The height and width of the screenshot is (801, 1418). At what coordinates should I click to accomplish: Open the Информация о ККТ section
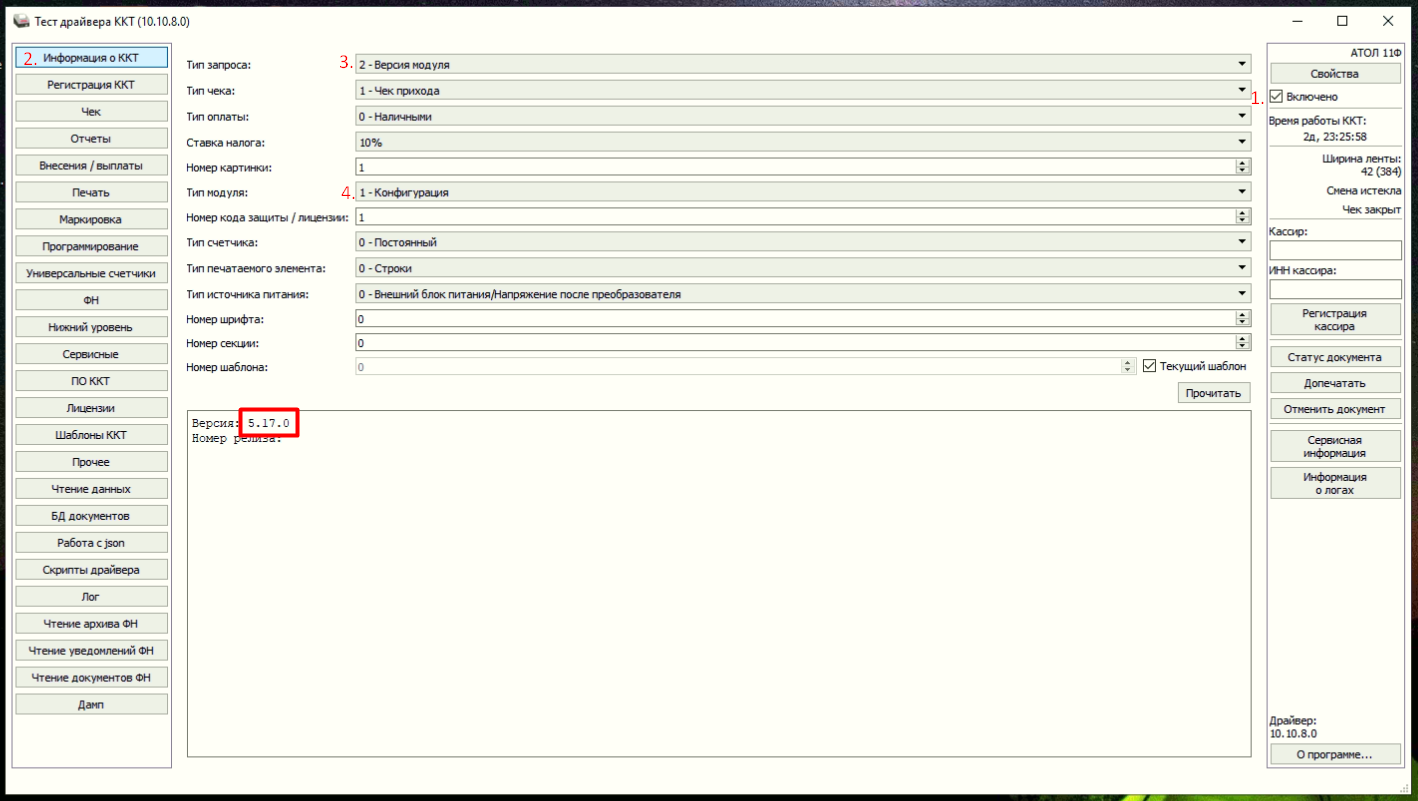pos(91,58)
